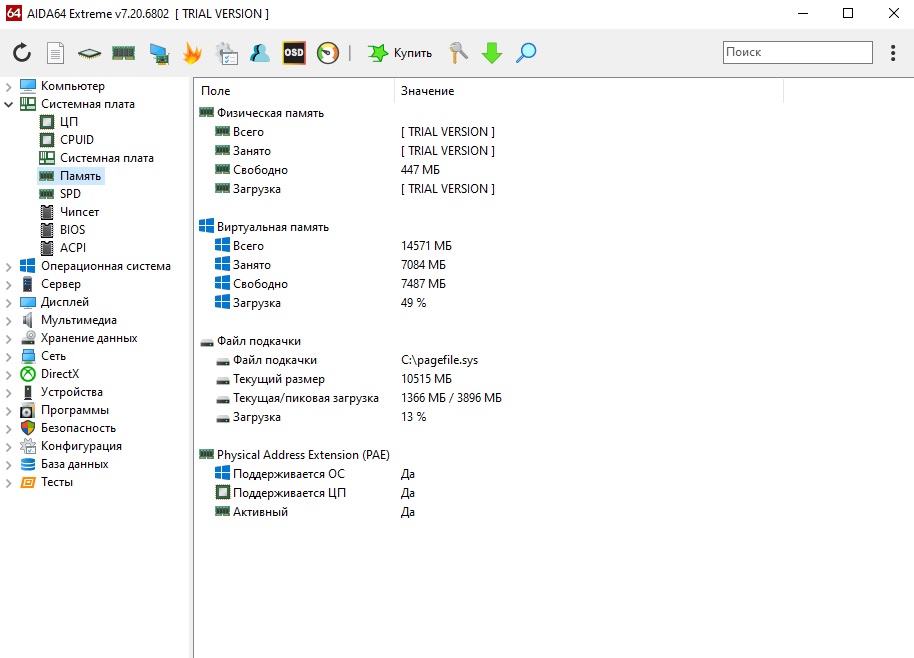Screen dimensions: 914x658
Task: Select Память in the tree
Action: (x=80, y=176)
